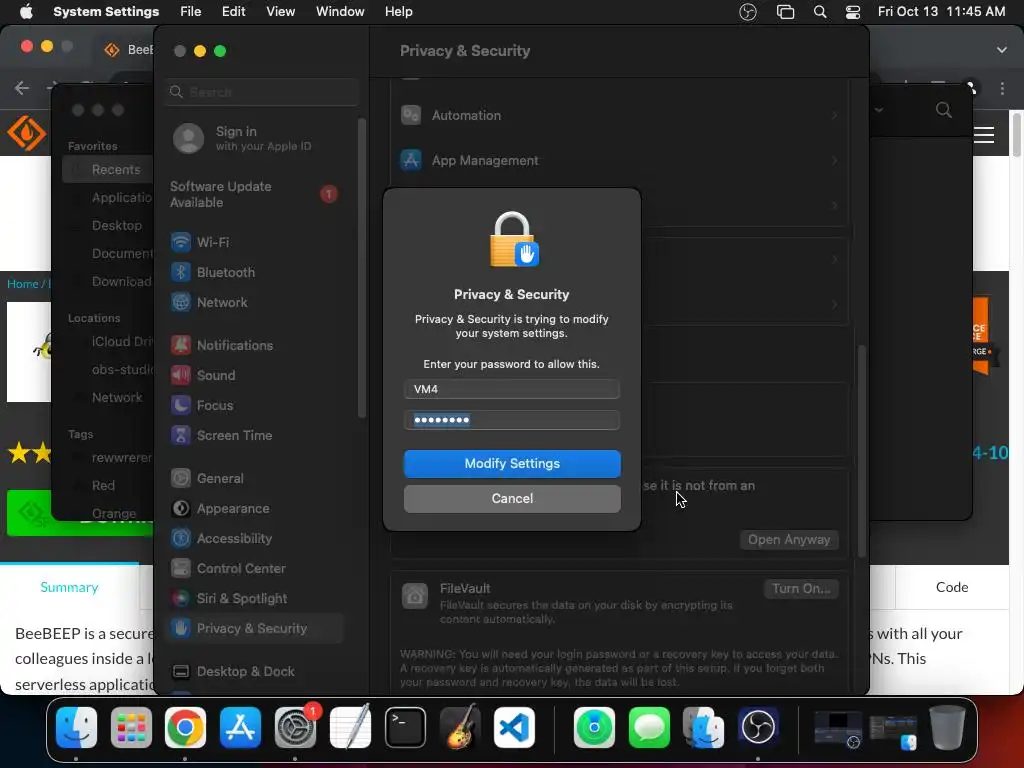Open Google Chrome from the Dock
The height and width of the screenshot is (768, 1024).
[185, 727]
